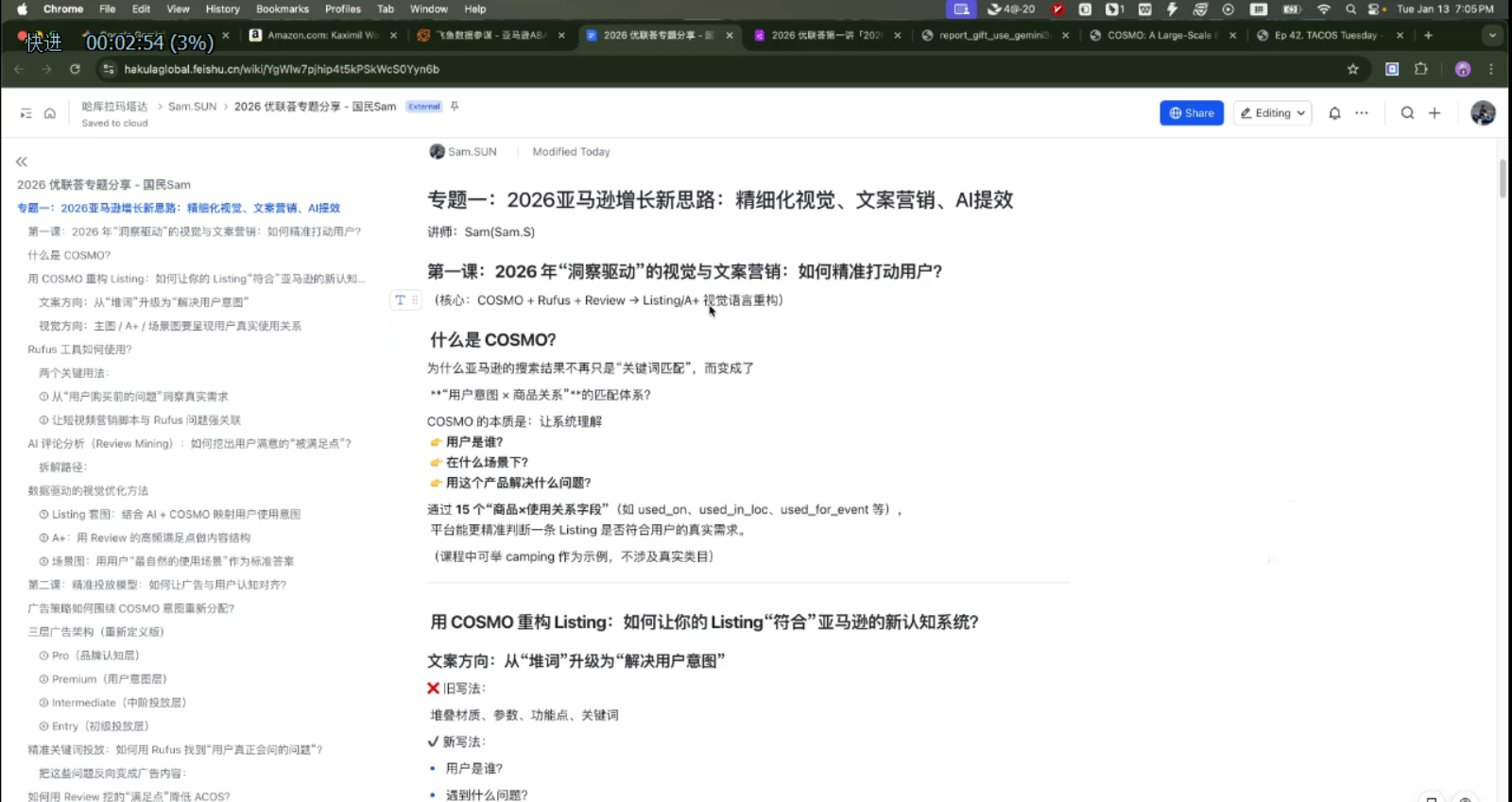Click the blue Share button
This screenshot has width=1512, height=802.
coord(1191,113)
